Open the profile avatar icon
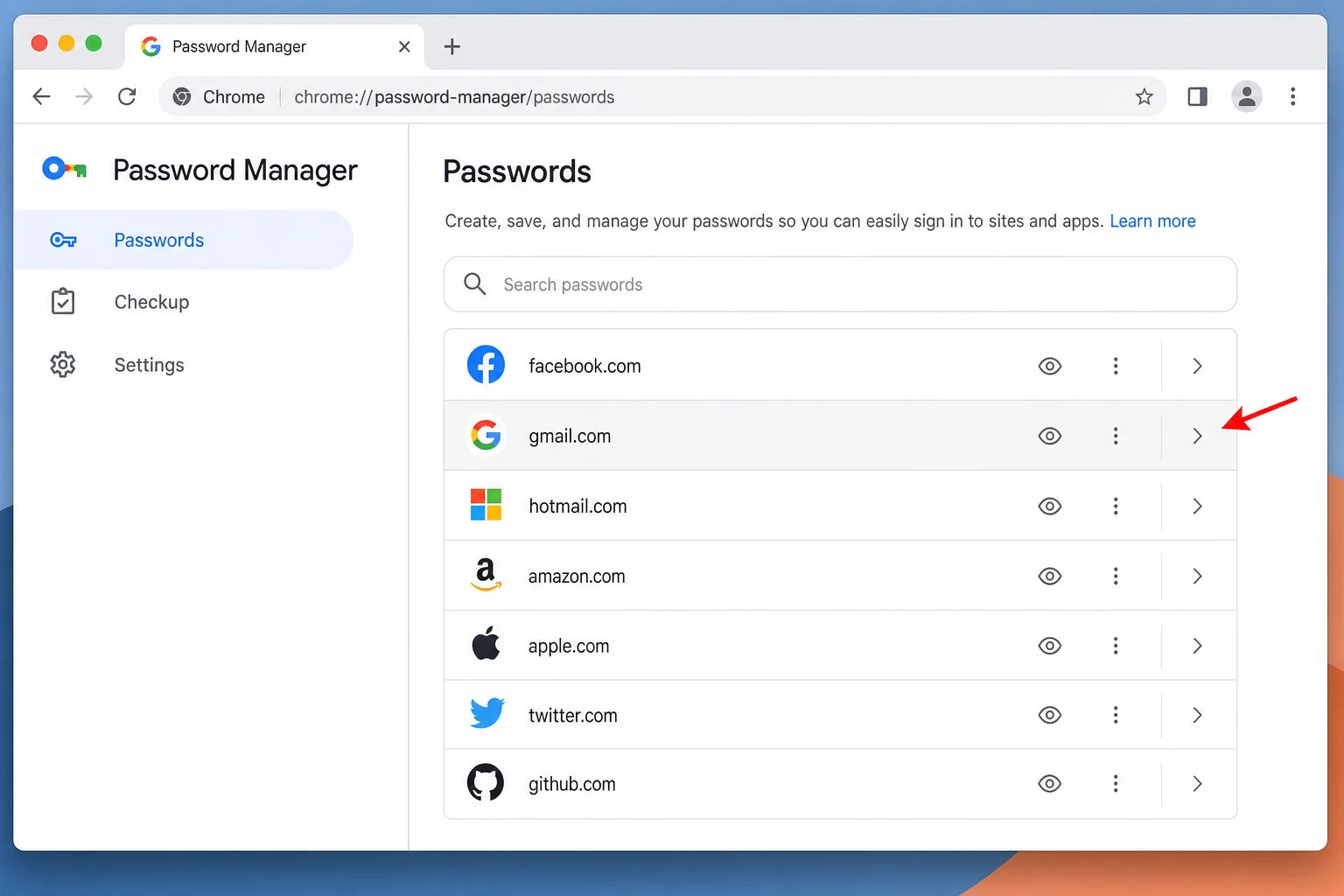 pyautogui.click(x=1247, y=96)
